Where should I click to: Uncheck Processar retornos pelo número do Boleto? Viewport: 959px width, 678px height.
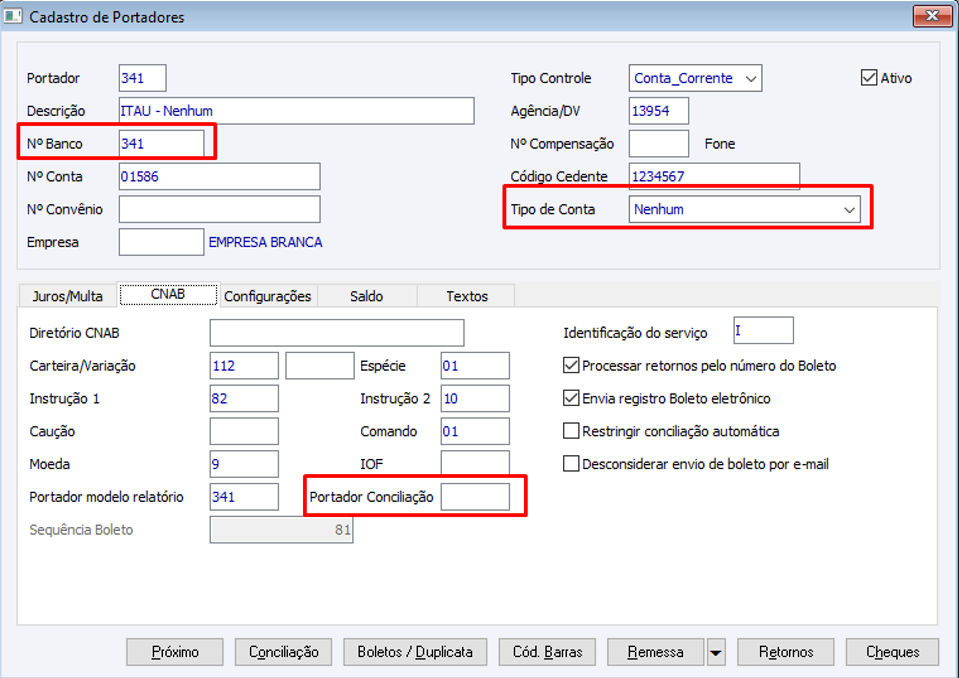pyautogui.click(x=572, y=366)
